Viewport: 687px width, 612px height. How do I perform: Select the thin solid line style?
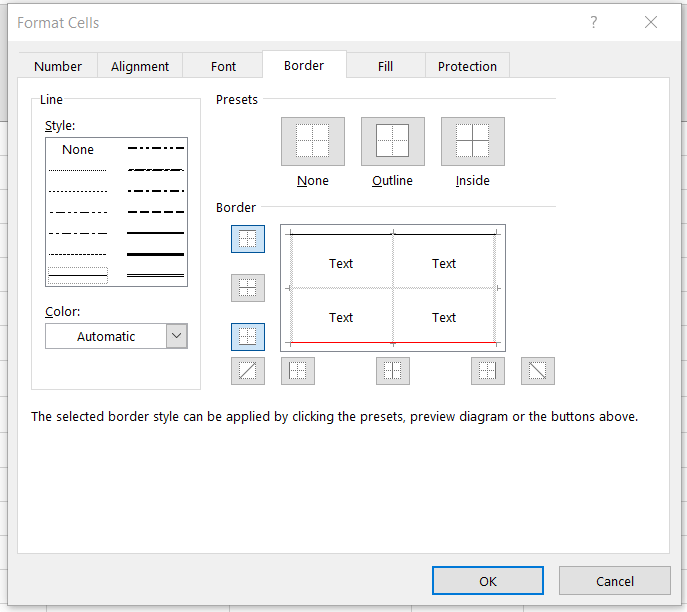[78, 276]
